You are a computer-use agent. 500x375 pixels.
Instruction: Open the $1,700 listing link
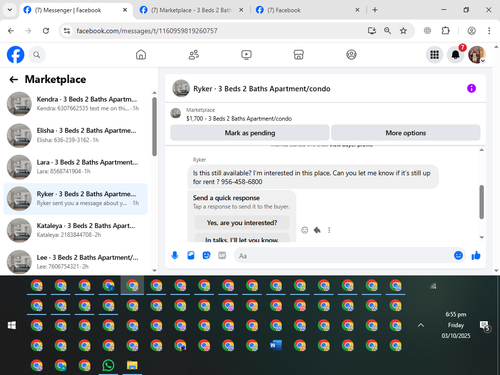[239, 119]
